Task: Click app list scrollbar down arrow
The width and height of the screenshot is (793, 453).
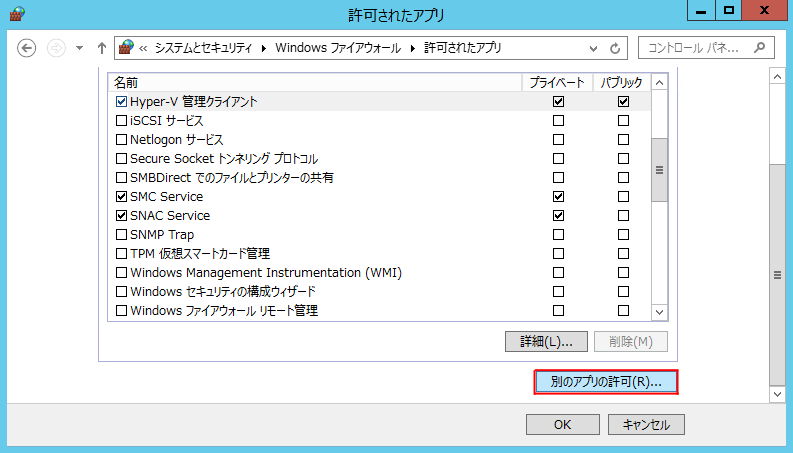Action: coord(659,312)
